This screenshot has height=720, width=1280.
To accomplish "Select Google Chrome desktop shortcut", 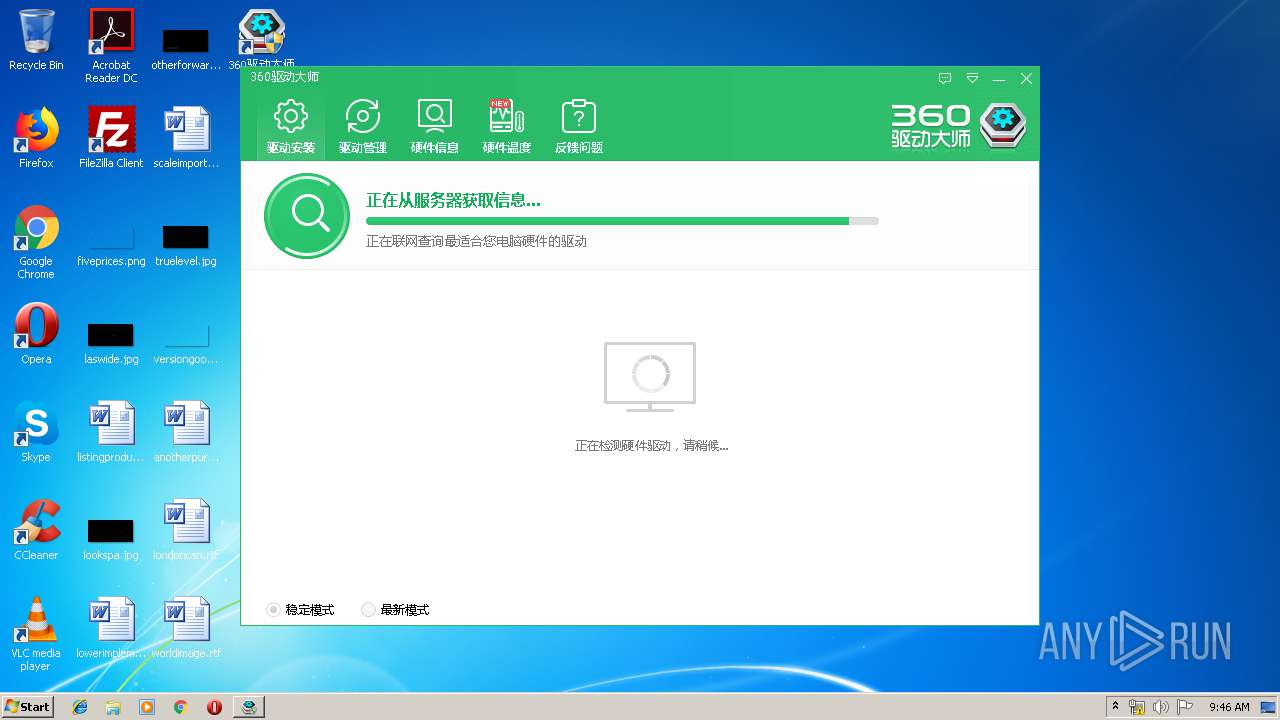I will click(36, 242).
